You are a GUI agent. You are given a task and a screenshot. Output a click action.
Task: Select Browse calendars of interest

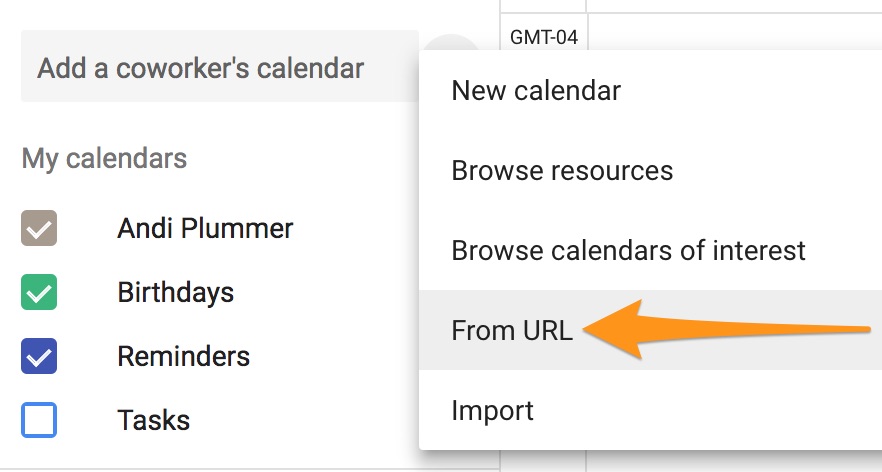pyautogui.click(x=628, y=250)
